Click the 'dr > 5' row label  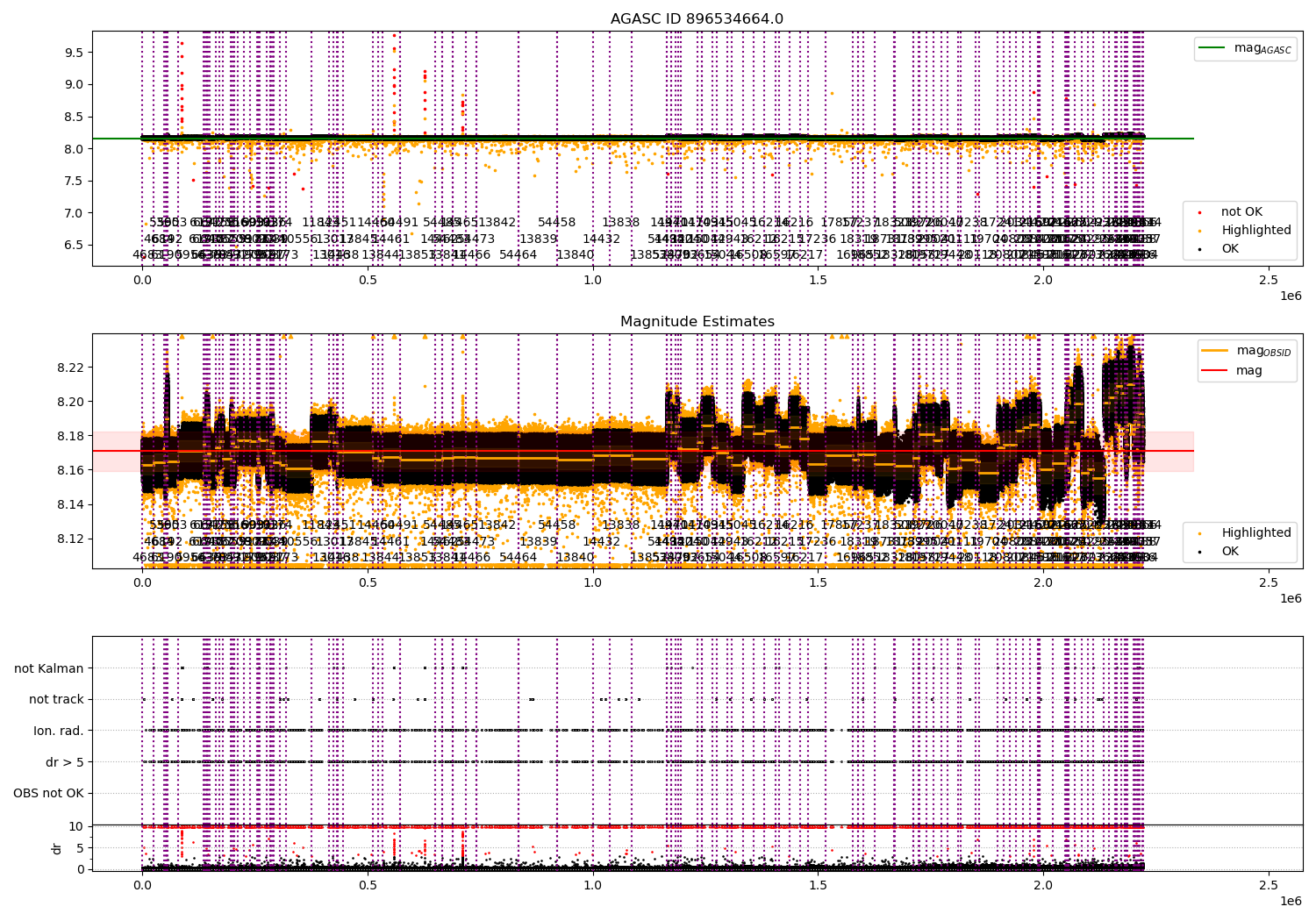65,762
